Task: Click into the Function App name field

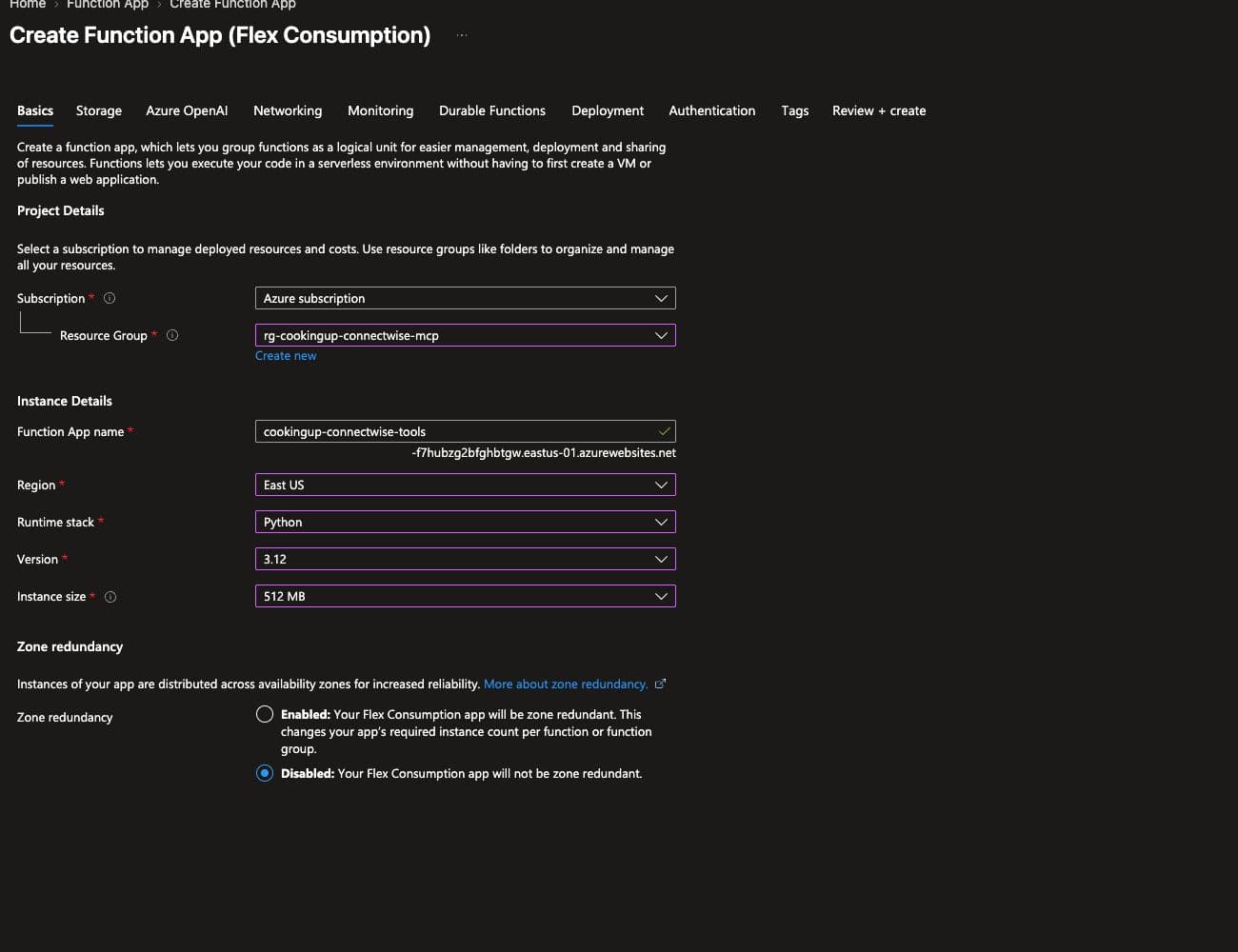Action: [x=465, y=431]
